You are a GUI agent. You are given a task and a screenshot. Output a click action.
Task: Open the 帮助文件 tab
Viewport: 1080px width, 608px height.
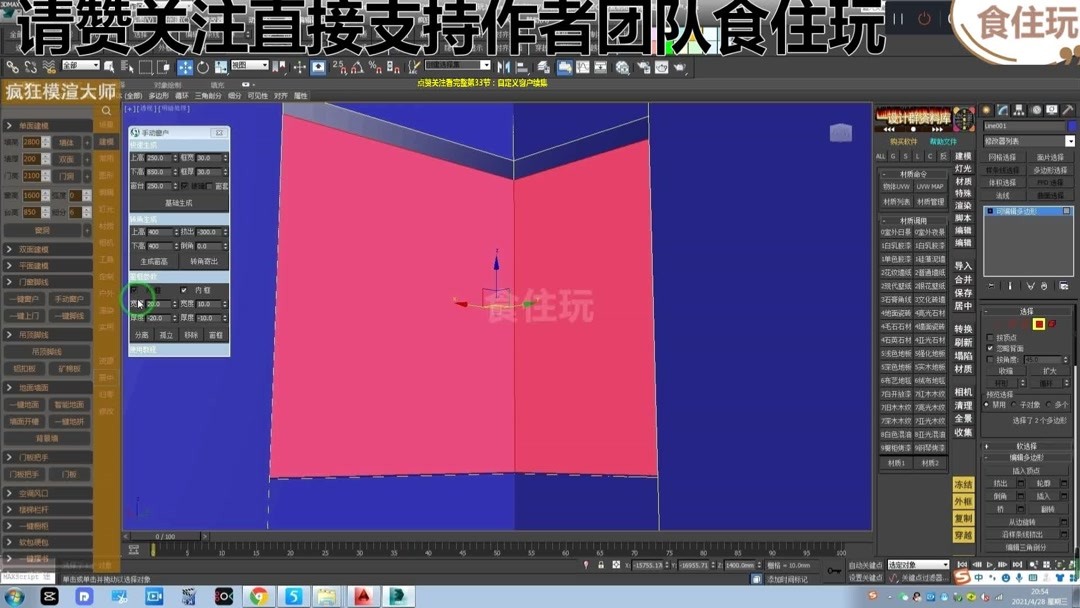coord(944,143)
